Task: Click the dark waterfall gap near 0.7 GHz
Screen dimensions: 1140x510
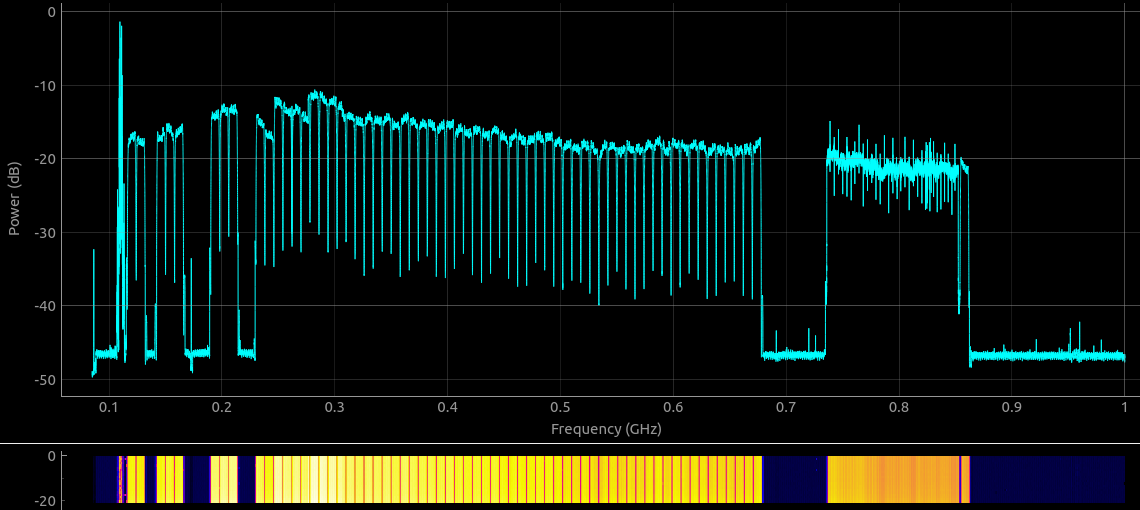Action: [x=795, y=479]
